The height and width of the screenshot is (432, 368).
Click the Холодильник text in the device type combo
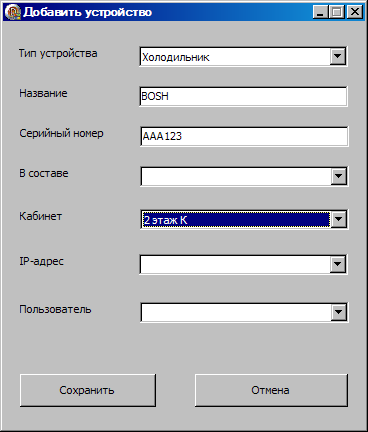[x=176, y=57]
